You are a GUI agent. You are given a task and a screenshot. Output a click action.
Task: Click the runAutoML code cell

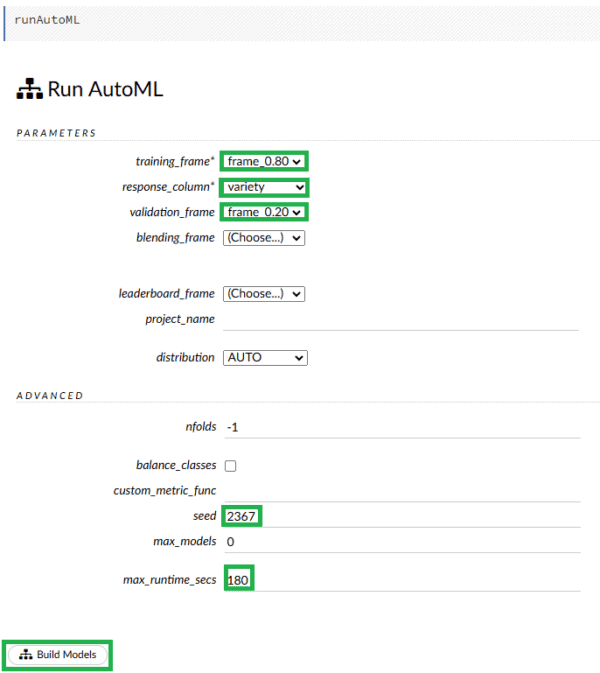click(300, 20)
